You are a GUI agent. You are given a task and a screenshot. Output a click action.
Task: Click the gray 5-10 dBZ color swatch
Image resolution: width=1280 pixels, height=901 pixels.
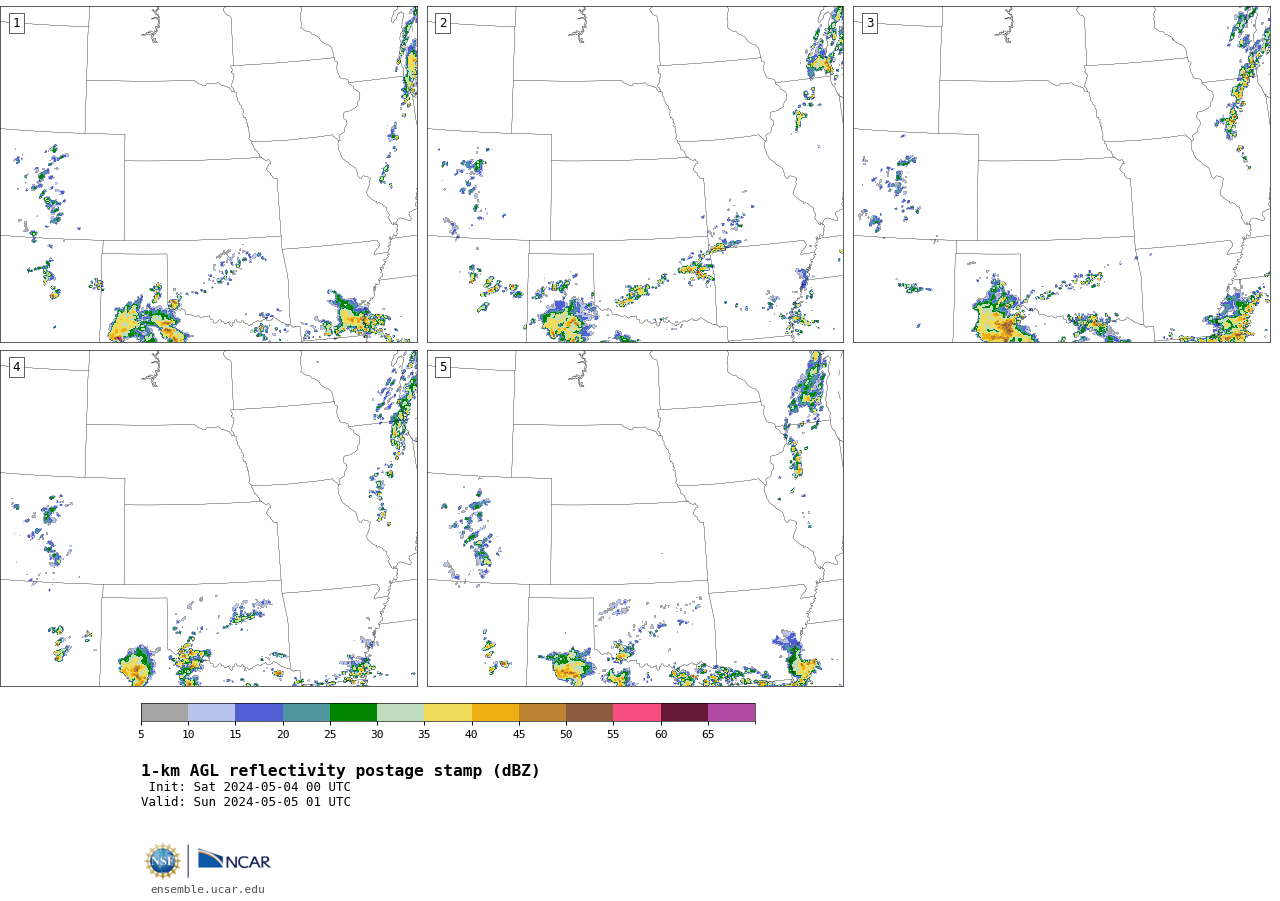point(164,713)
